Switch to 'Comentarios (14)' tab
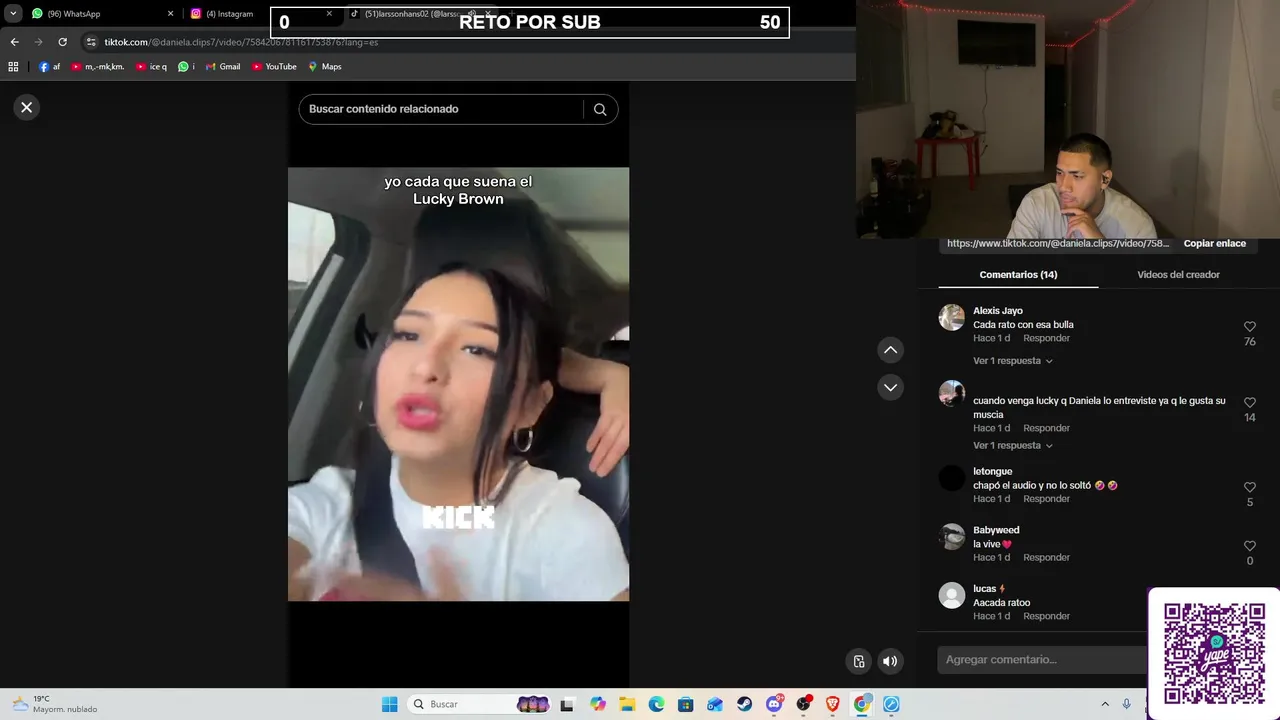The image size is (1280, 720). tap(1018, 275)
